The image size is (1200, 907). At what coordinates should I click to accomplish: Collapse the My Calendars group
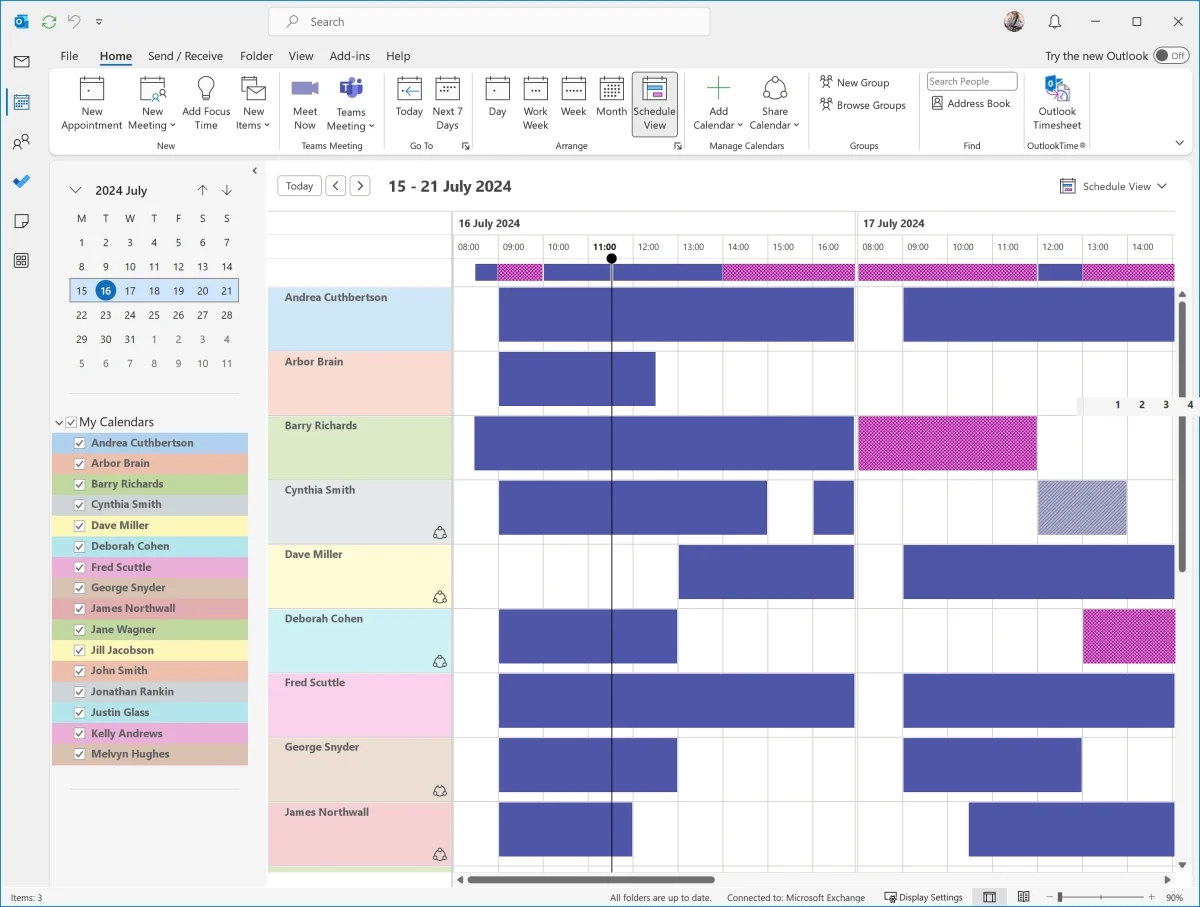[59, 423]
